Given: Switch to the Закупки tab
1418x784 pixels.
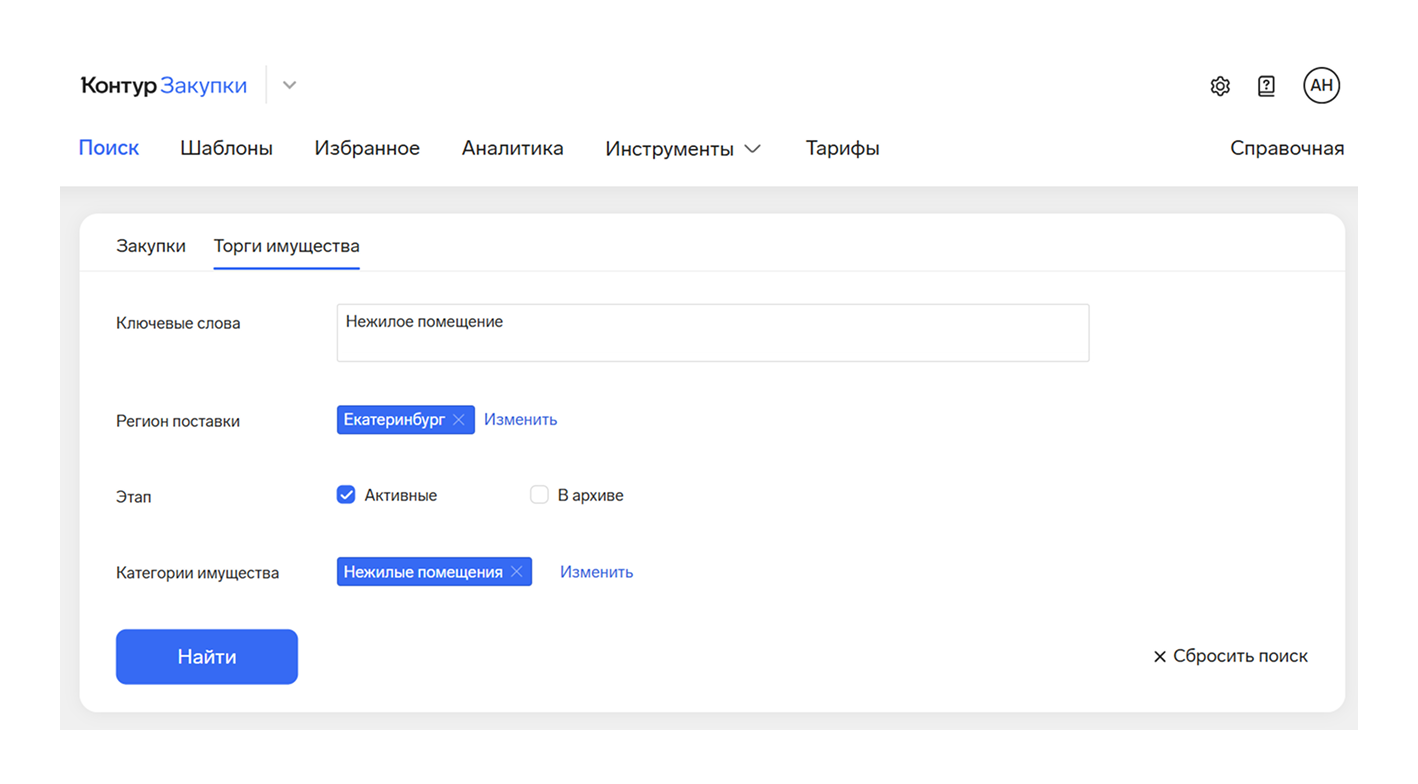Looking at the screenshot, I should pos(151,246).
